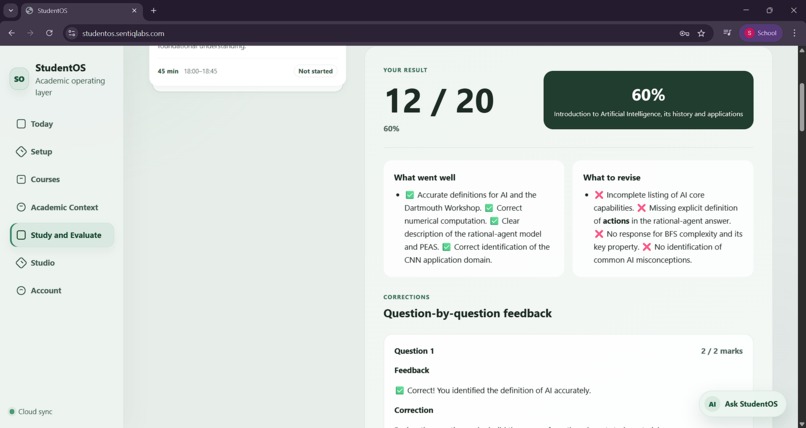Open tab search dropdown arrow
Viewport: 806px width, 428px height.
click(x=10, y=10)
